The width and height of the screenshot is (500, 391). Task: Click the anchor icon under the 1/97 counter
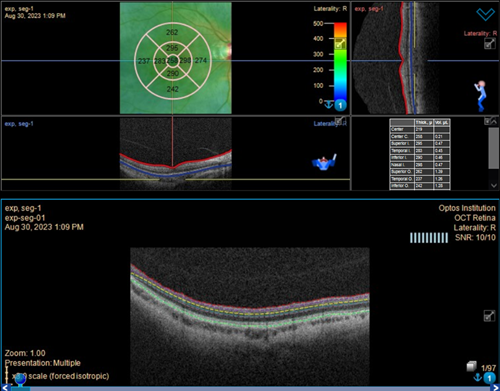[x=478, y=377]
